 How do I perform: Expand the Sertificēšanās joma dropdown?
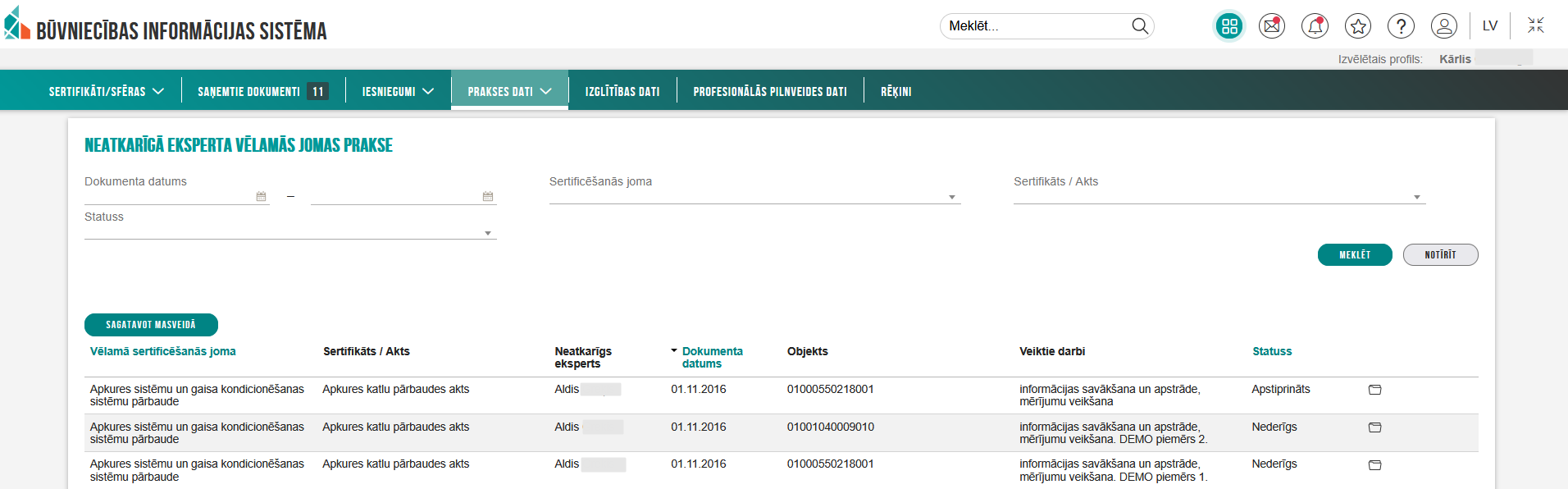(951, 198)
